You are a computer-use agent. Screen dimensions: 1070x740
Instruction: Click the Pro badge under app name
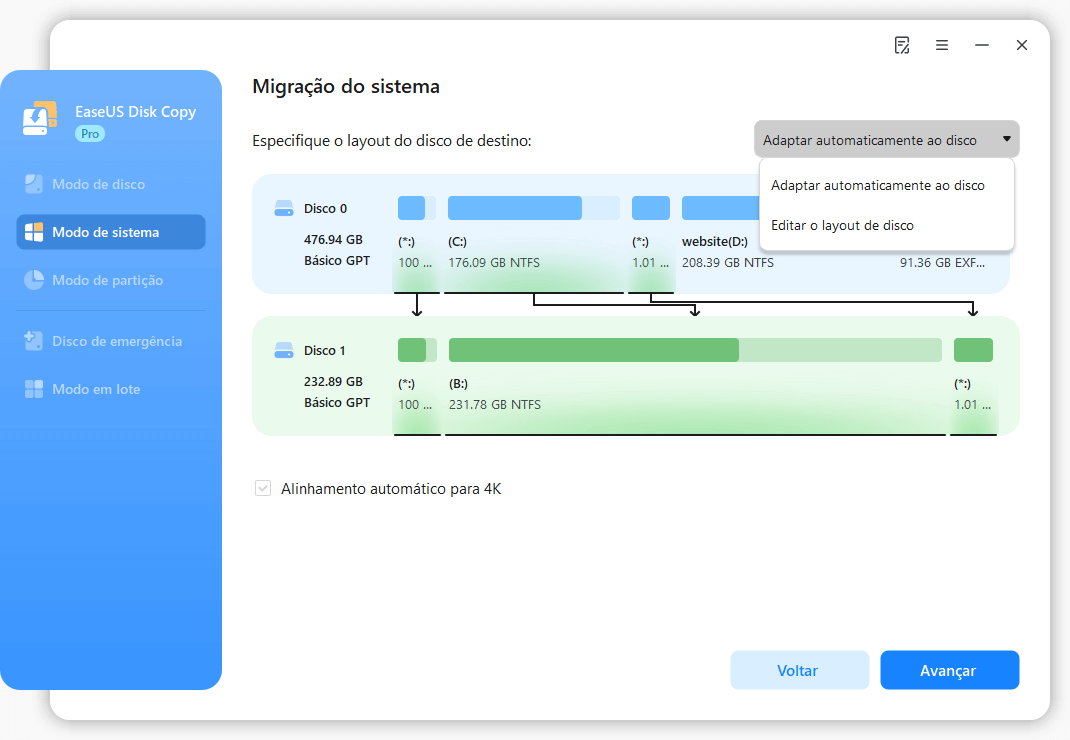point(90,133)
